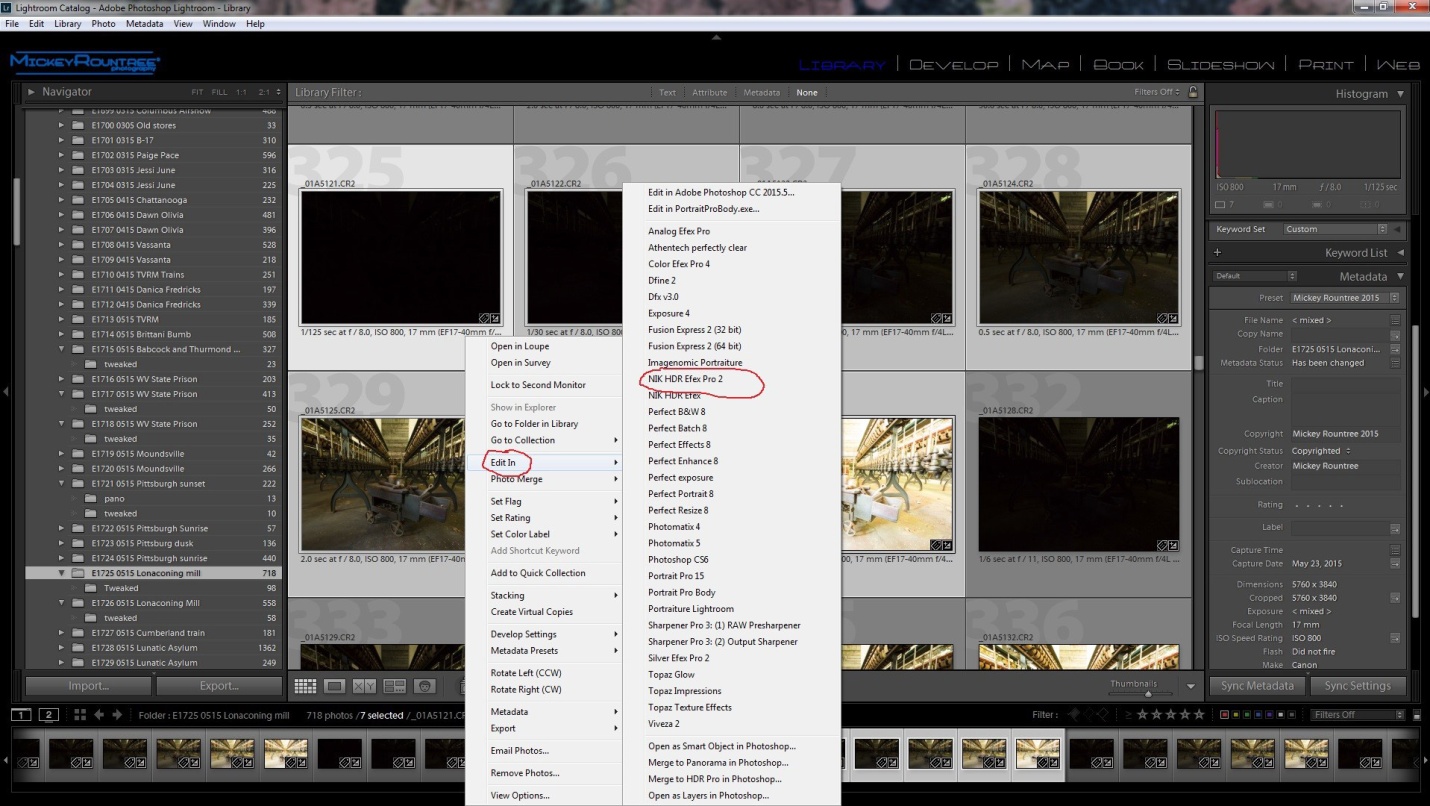Collapse the Histogram panel
The height and width of the screenshot is (806, 1430).
(1400, 94)
